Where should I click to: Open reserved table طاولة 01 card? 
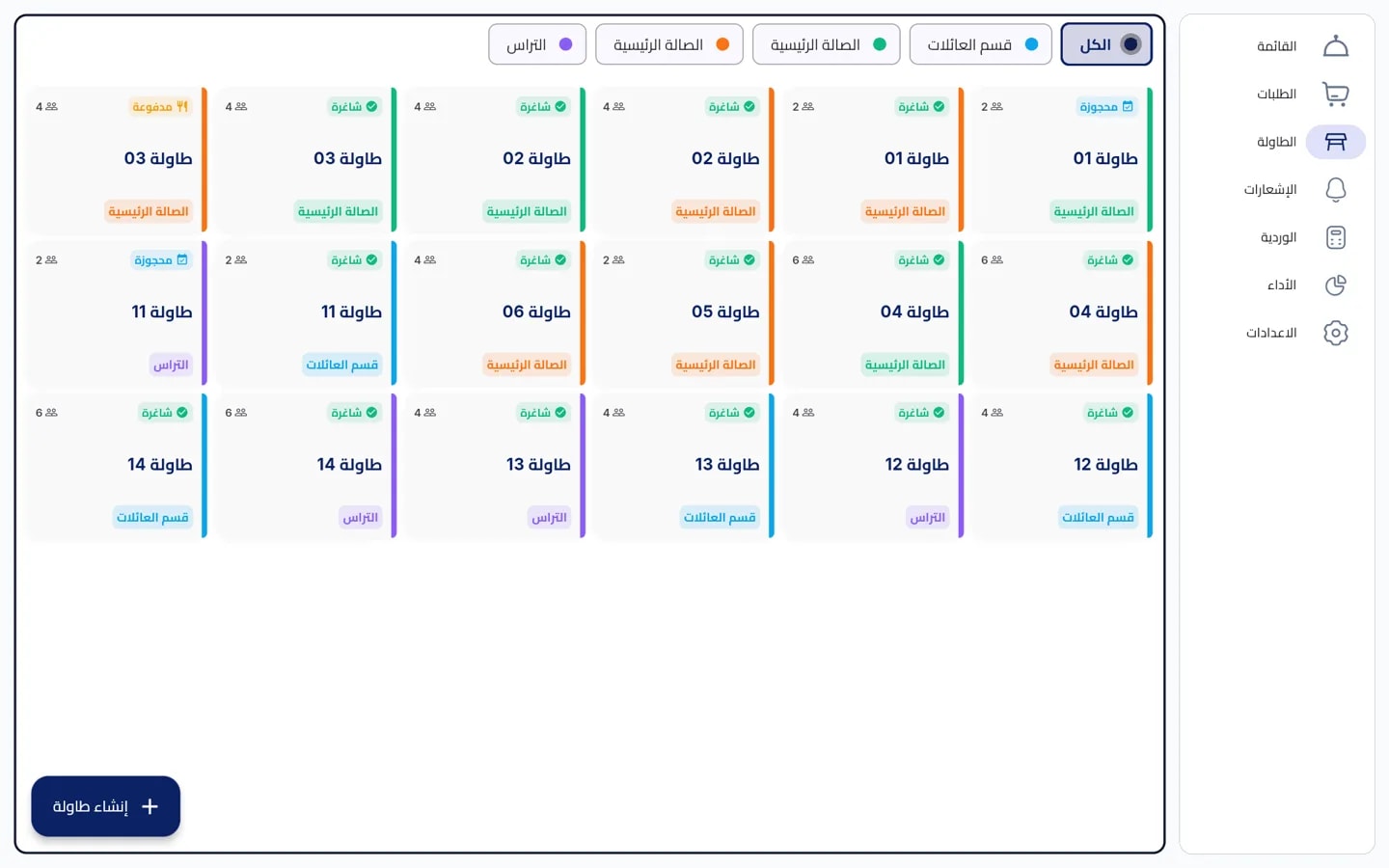[x=1062, y=159]
